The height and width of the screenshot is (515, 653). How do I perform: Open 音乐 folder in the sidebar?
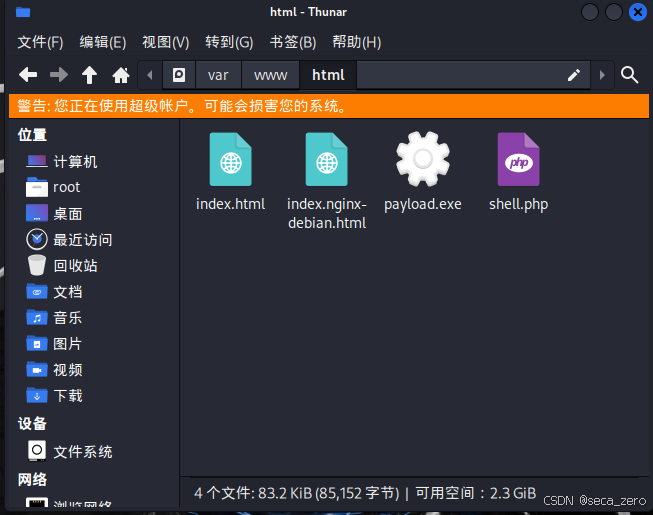54,318
